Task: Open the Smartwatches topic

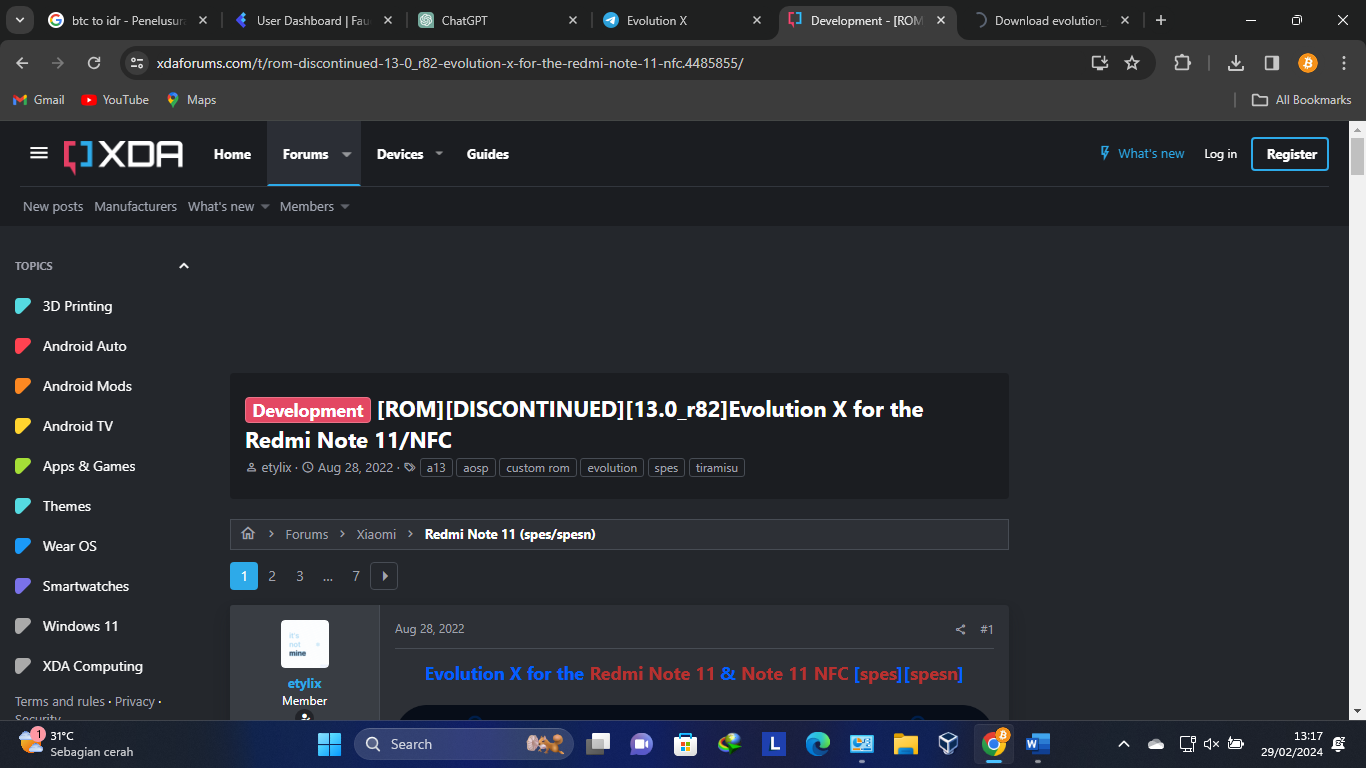Action: (85, 586)
